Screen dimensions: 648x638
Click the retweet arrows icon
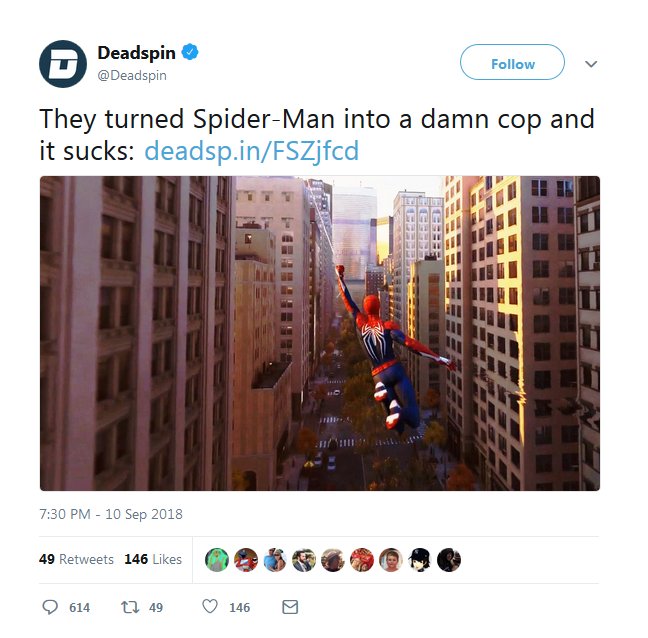(130, 607)
